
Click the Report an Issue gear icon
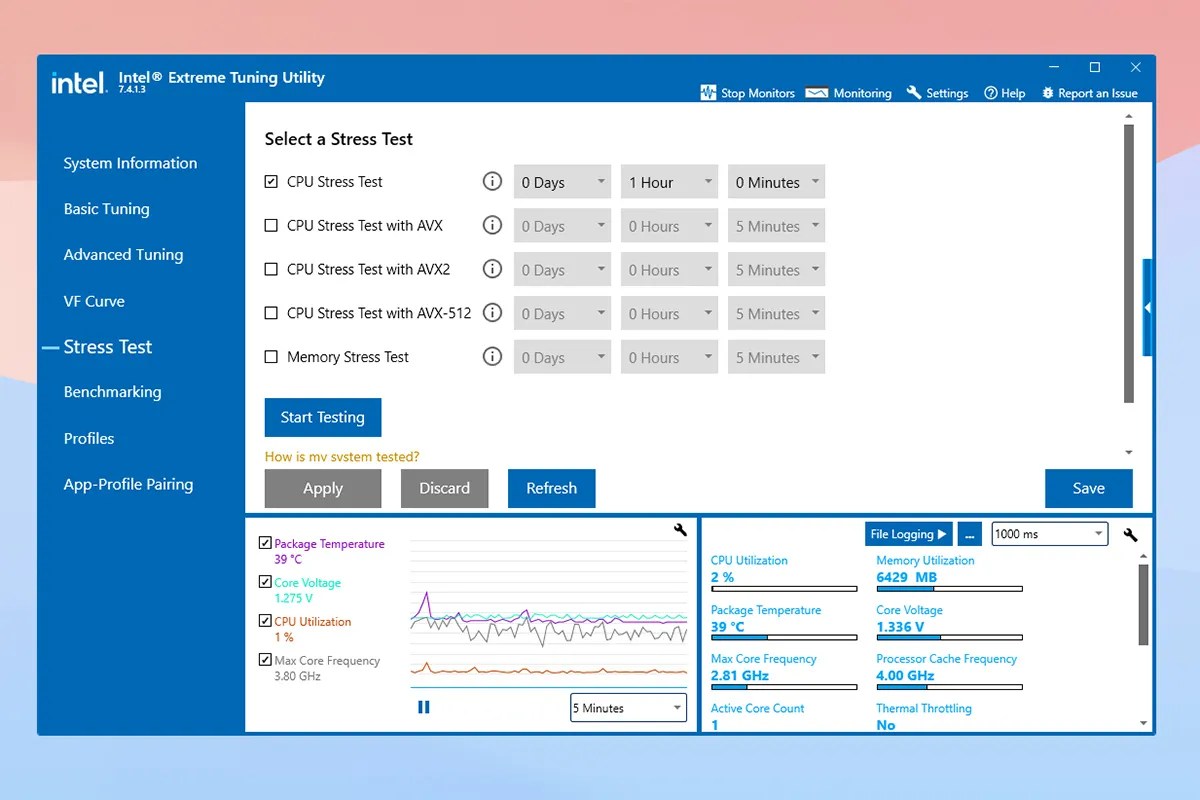coord(1048,93)
